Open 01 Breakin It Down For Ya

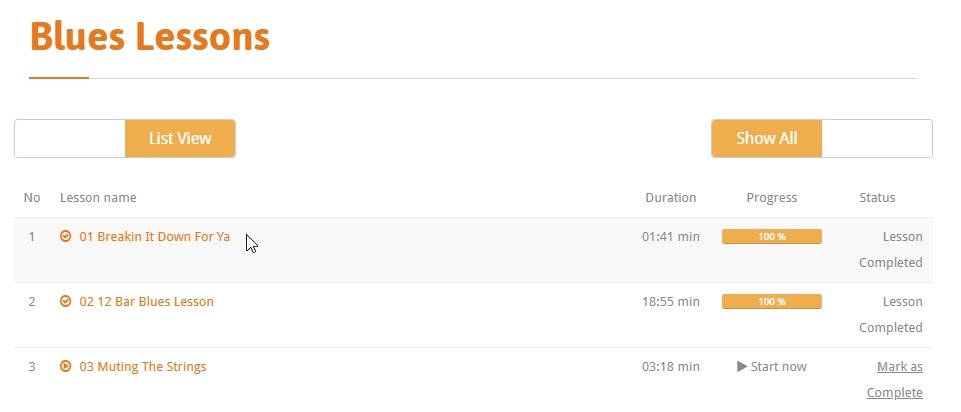[154, 237]
